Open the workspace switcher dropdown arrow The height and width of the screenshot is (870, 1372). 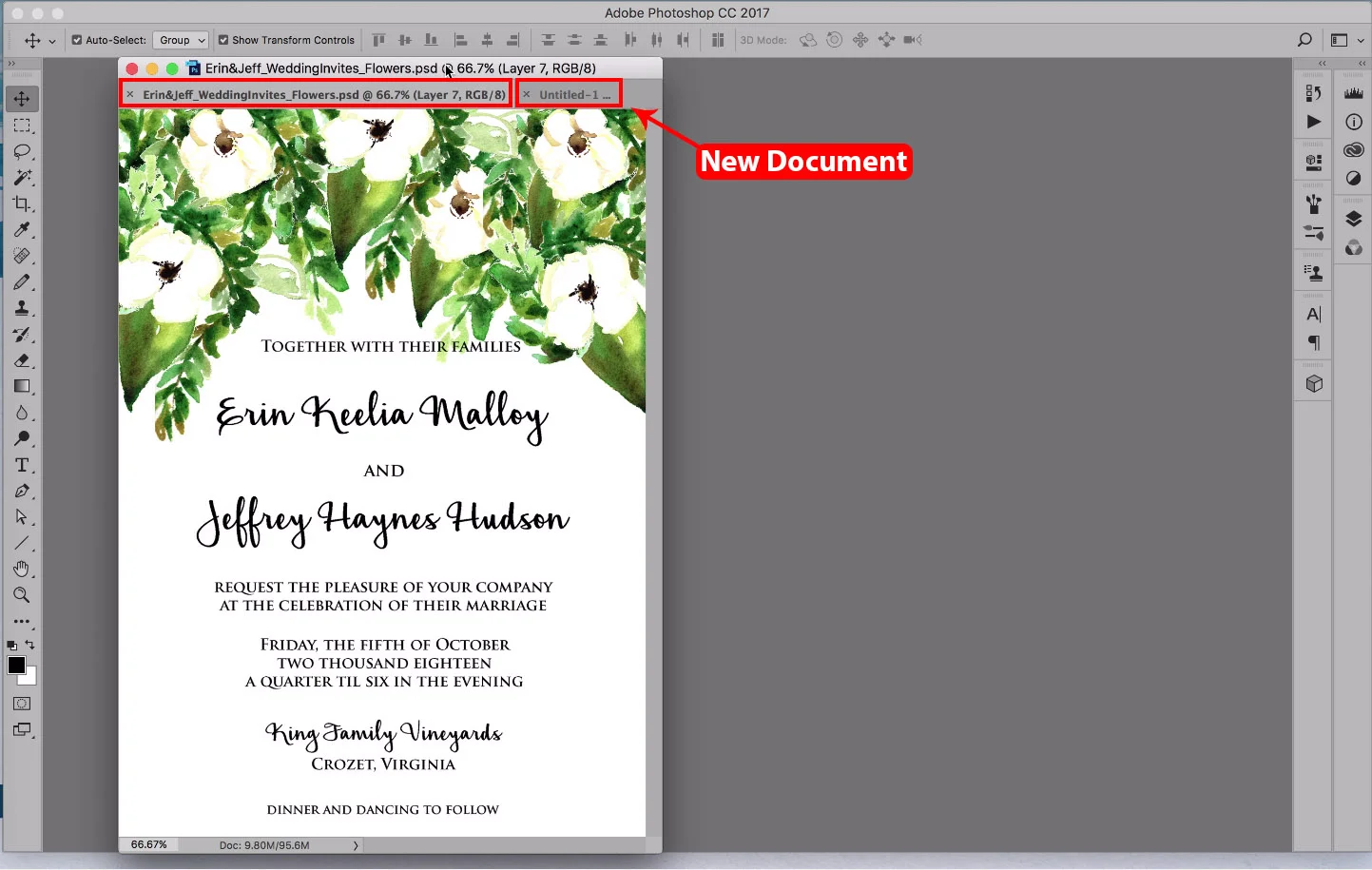[1361, 41]
